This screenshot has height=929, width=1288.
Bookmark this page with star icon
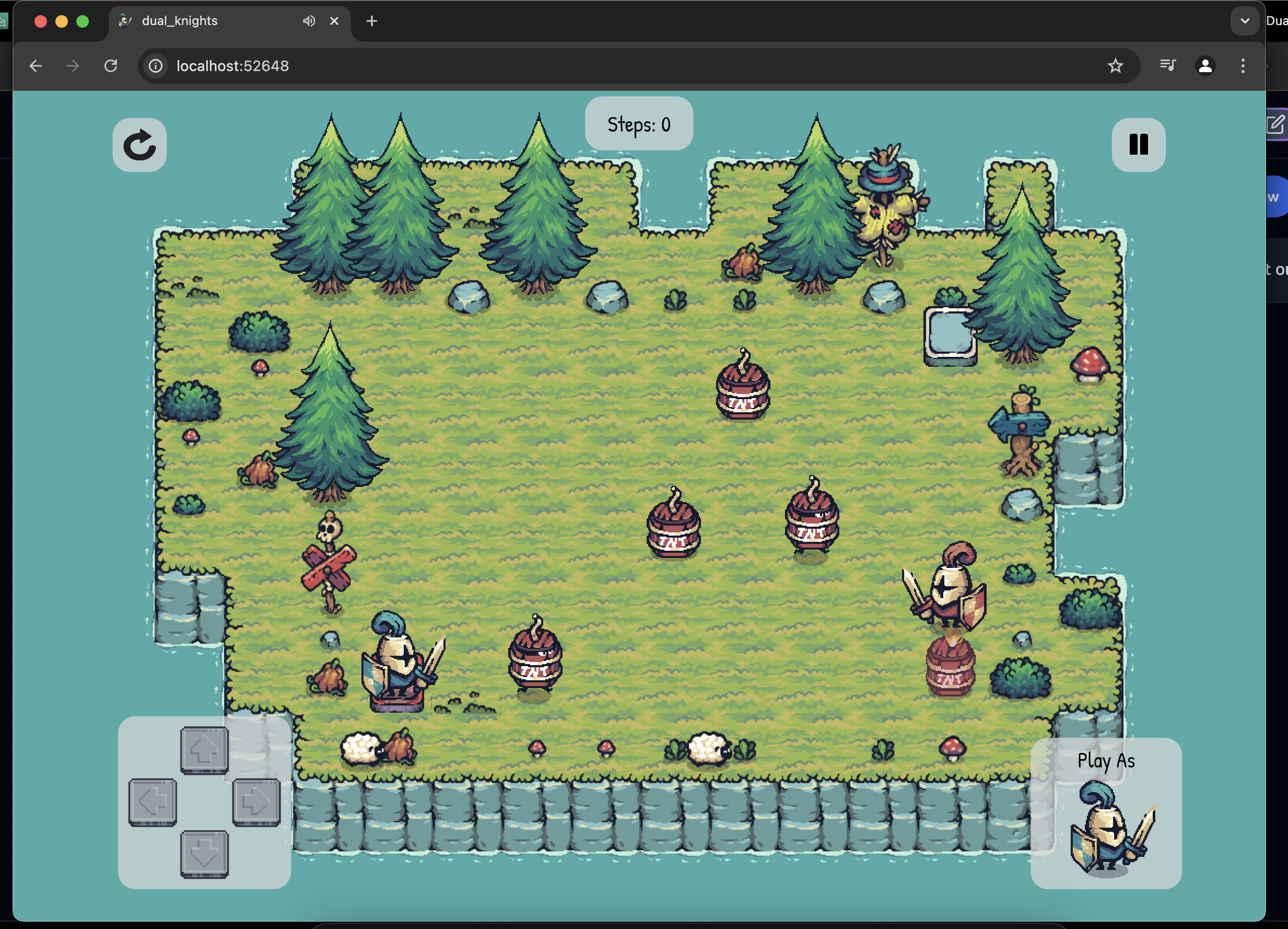1115,66
